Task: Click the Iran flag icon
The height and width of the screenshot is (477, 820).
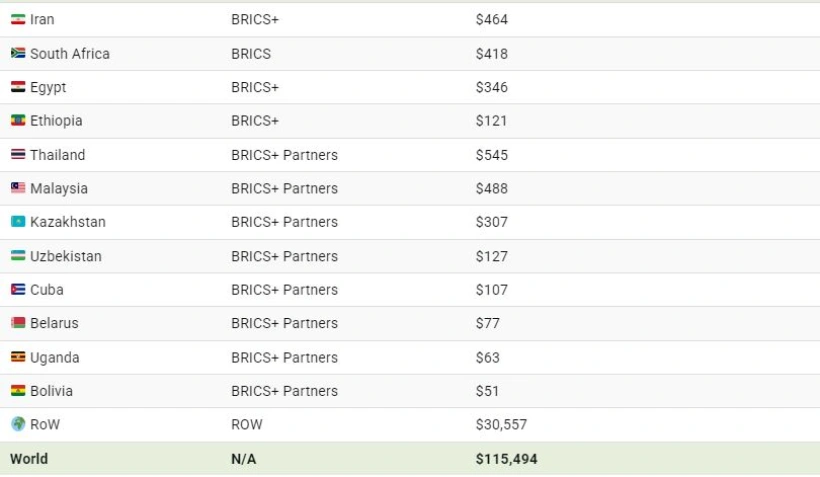Action: click(x=18, y=19)
